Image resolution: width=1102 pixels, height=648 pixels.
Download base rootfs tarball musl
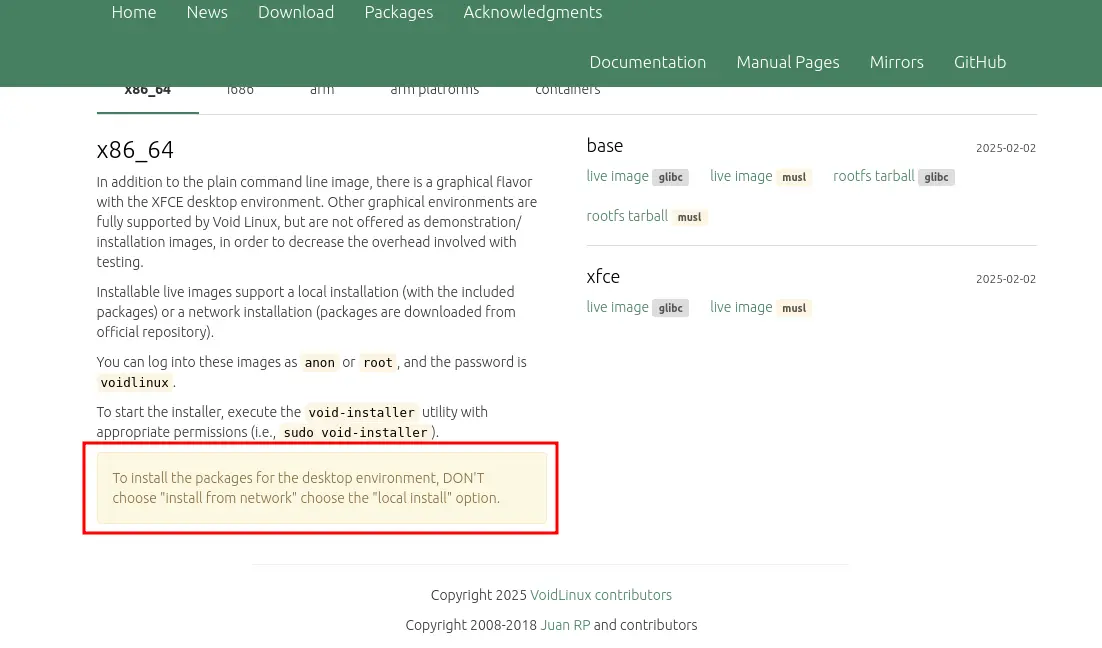click(647, 216)
